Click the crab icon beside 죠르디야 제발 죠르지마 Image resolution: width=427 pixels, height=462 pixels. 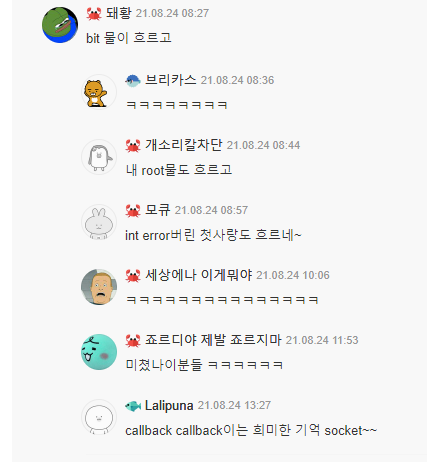click(133, 340)
